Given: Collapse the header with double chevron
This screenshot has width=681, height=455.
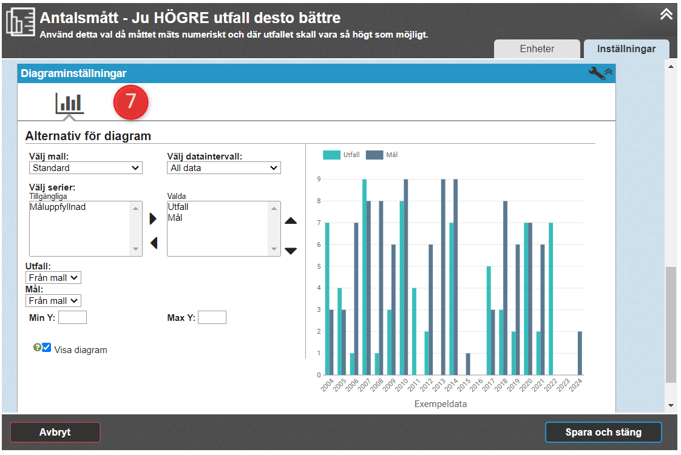Looking at the screenshot, I should point(666,14).
